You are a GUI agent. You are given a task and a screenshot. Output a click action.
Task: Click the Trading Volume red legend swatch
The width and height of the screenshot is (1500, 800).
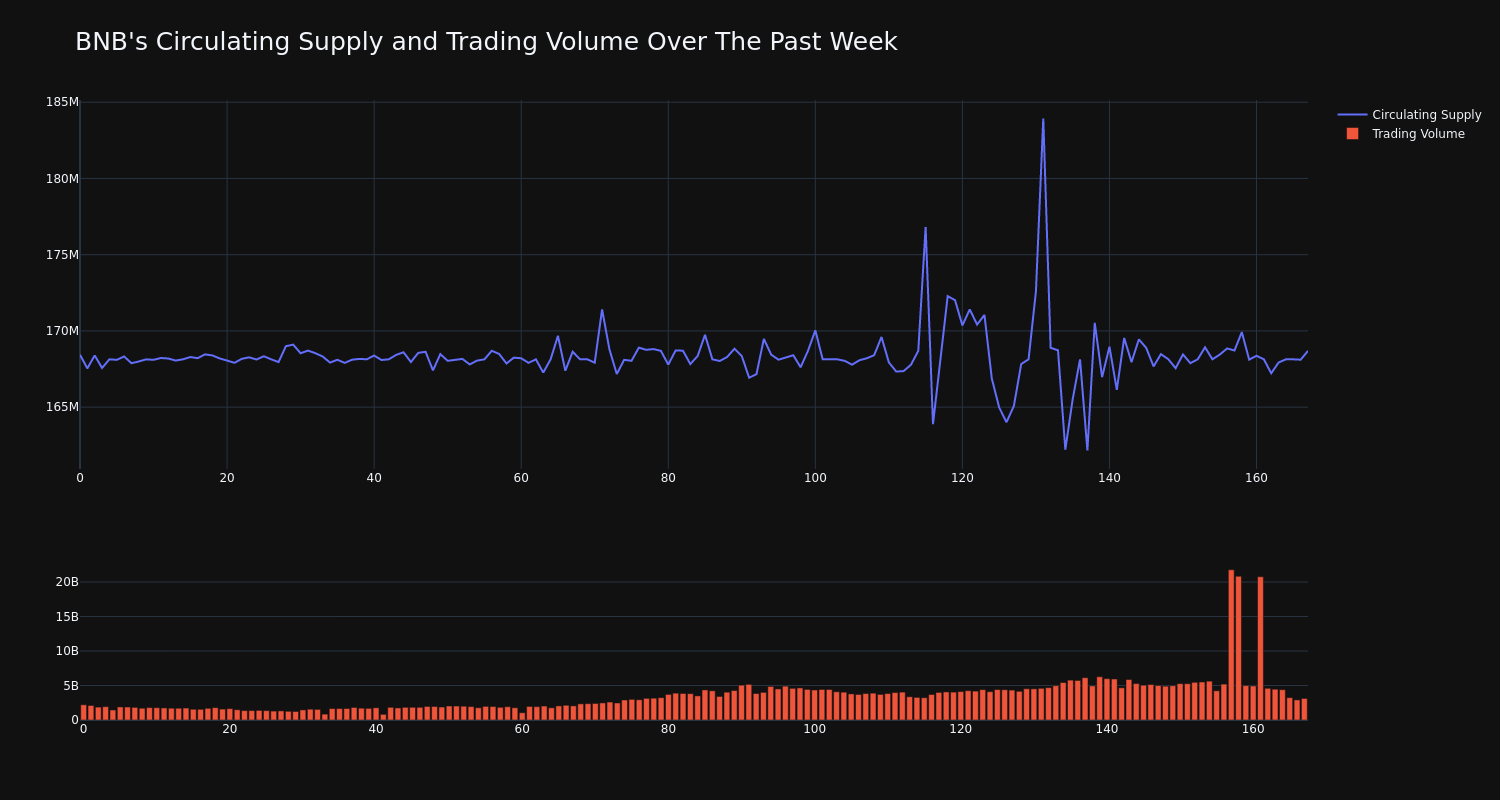[1352, 134]
